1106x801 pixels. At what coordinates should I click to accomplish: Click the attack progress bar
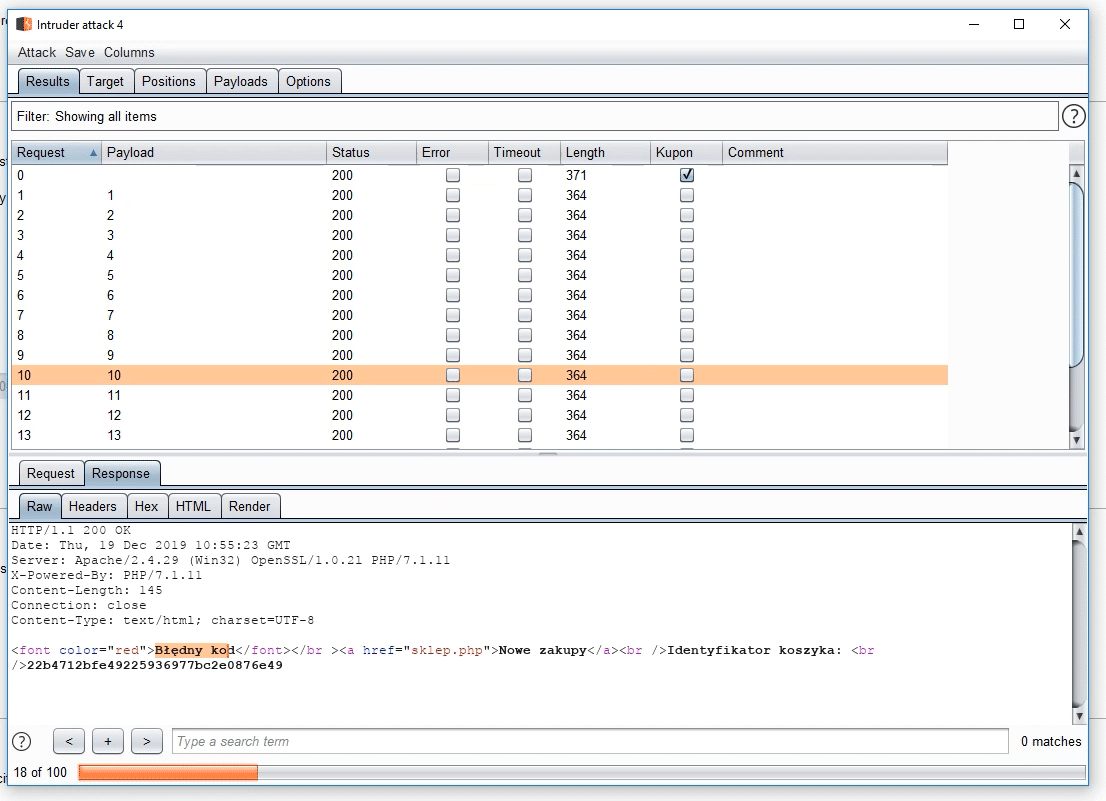(582, 773)
